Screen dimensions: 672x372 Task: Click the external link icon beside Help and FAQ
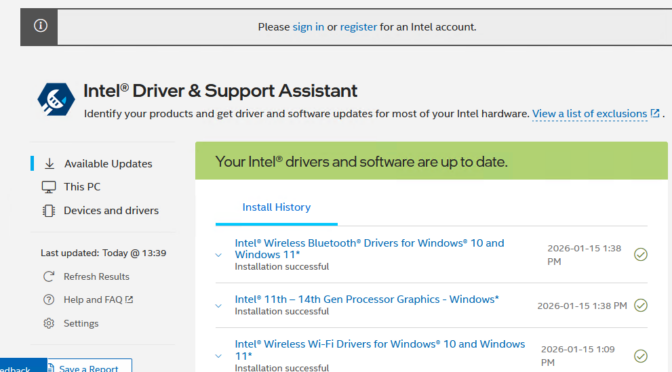[x=129, y=300]
